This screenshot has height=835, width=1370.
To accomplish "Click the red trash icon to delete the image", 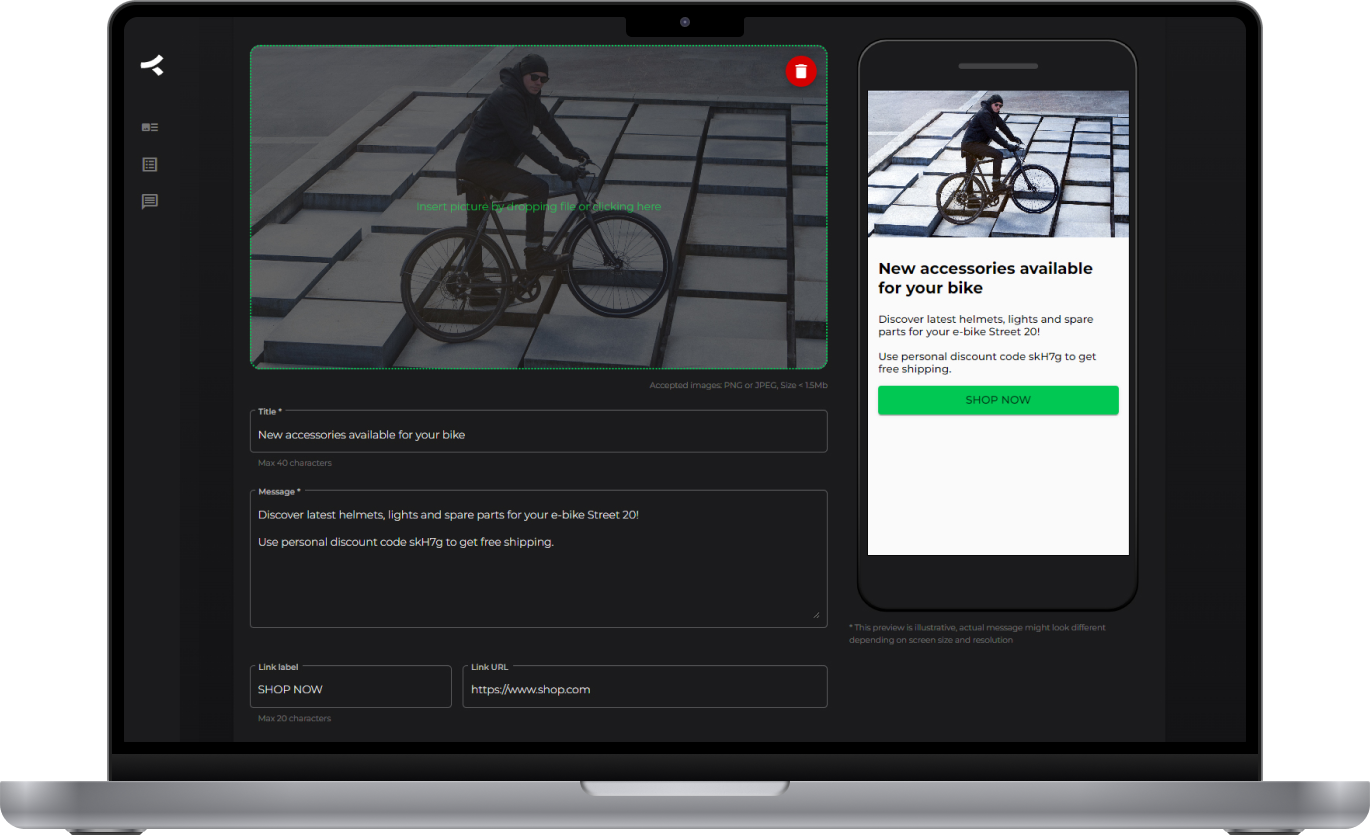I will point(801,71).
